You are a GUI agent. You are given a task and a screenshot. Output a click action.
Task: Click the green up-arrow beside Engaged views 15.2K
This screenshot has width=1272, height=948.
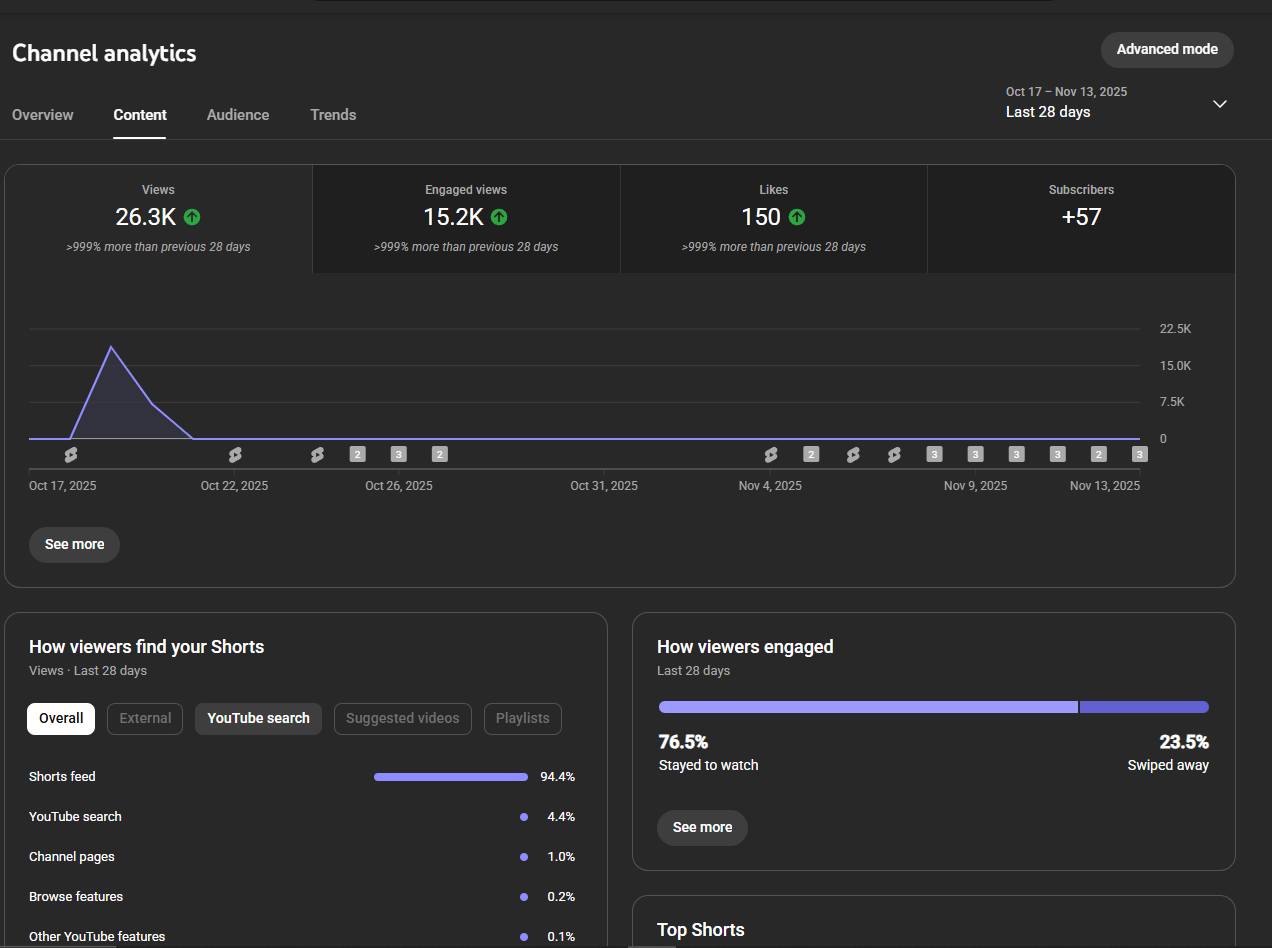point(499,217)
